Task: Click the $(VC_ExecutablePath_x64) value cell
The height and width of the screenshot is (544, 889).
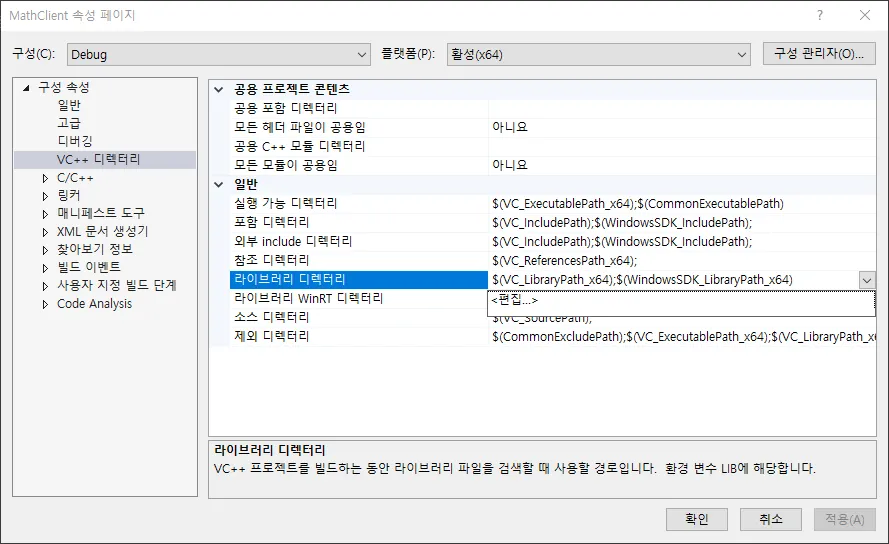Action: [682, 204]
